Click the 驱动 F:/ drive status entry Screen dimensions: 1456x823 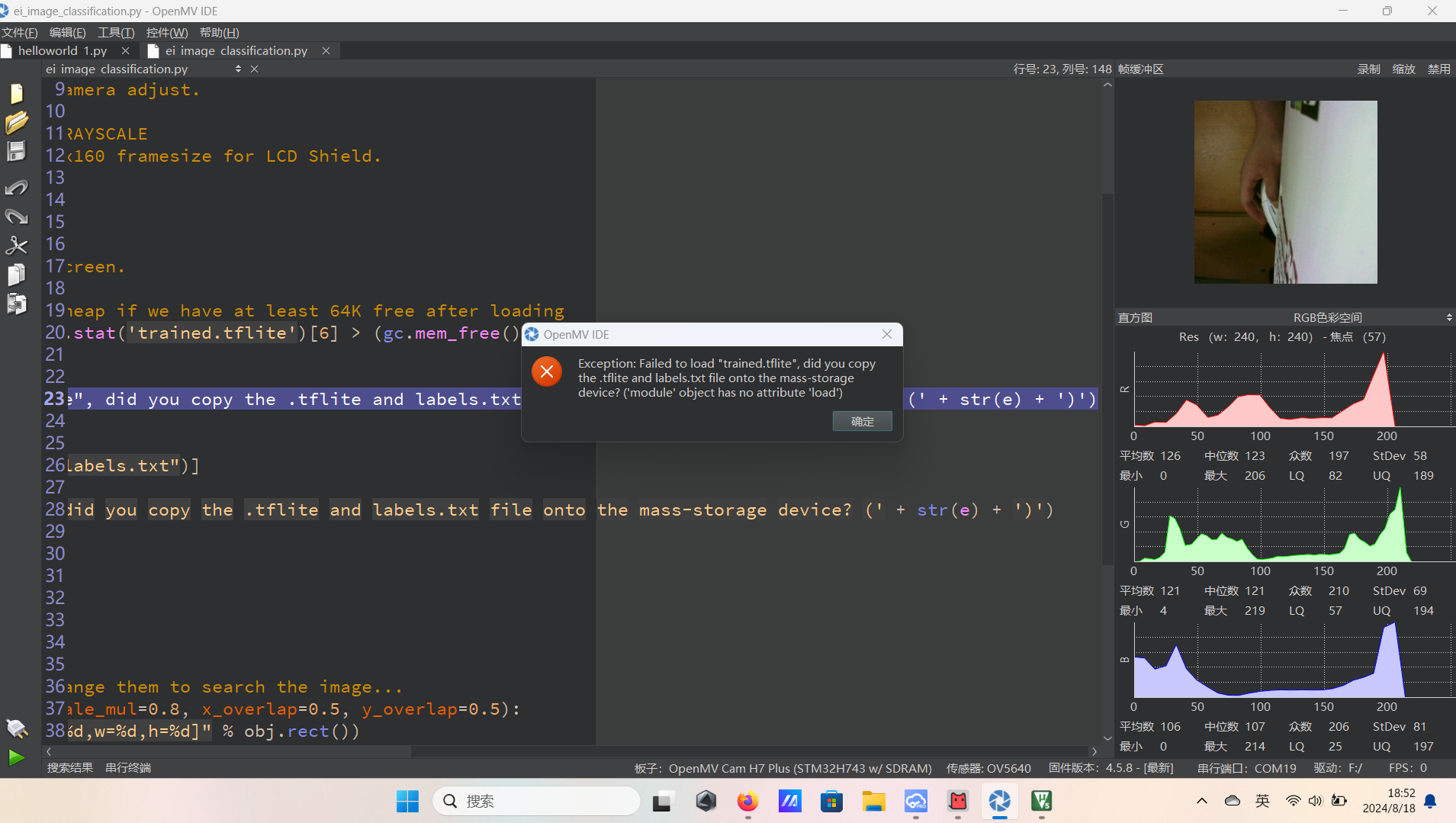[1338, 768]
